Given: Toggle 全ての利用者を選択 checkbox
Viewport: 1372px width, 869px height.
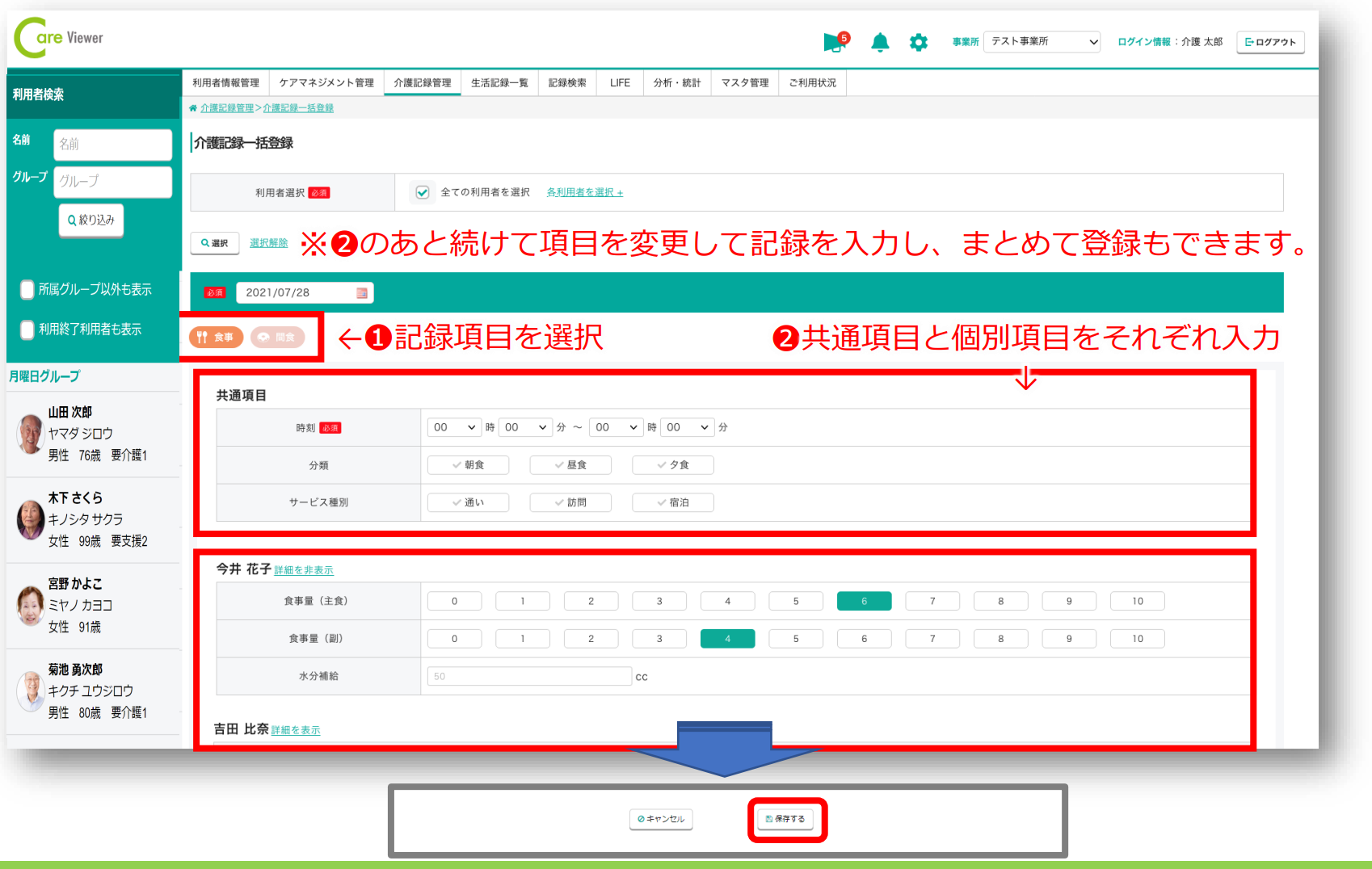Looking at the screenshot, I should [x=422, y=192].
